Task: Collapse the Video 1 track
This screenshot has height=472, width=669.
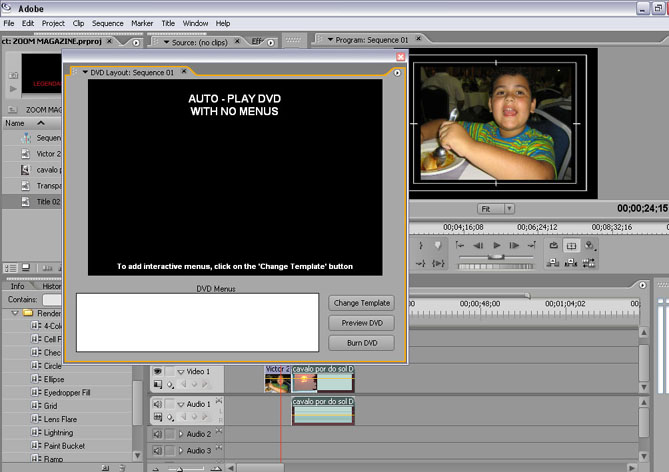Action: pos(181,372)
